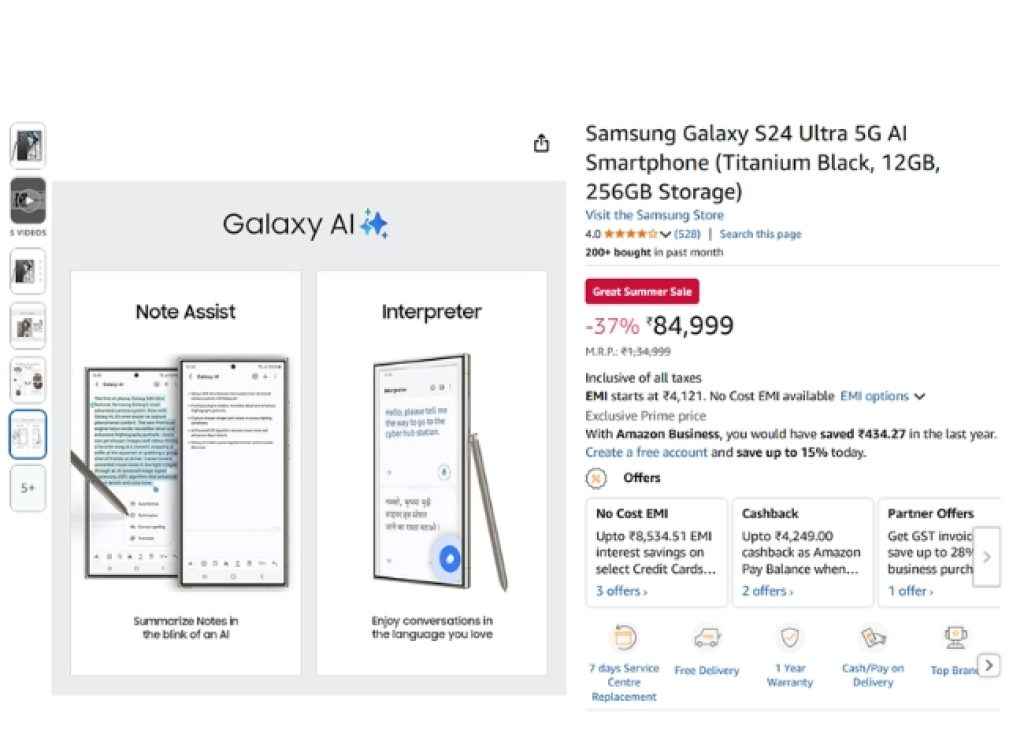
Task: Select the 5+ images thumbnail
Action: click(x=27, y=489)
